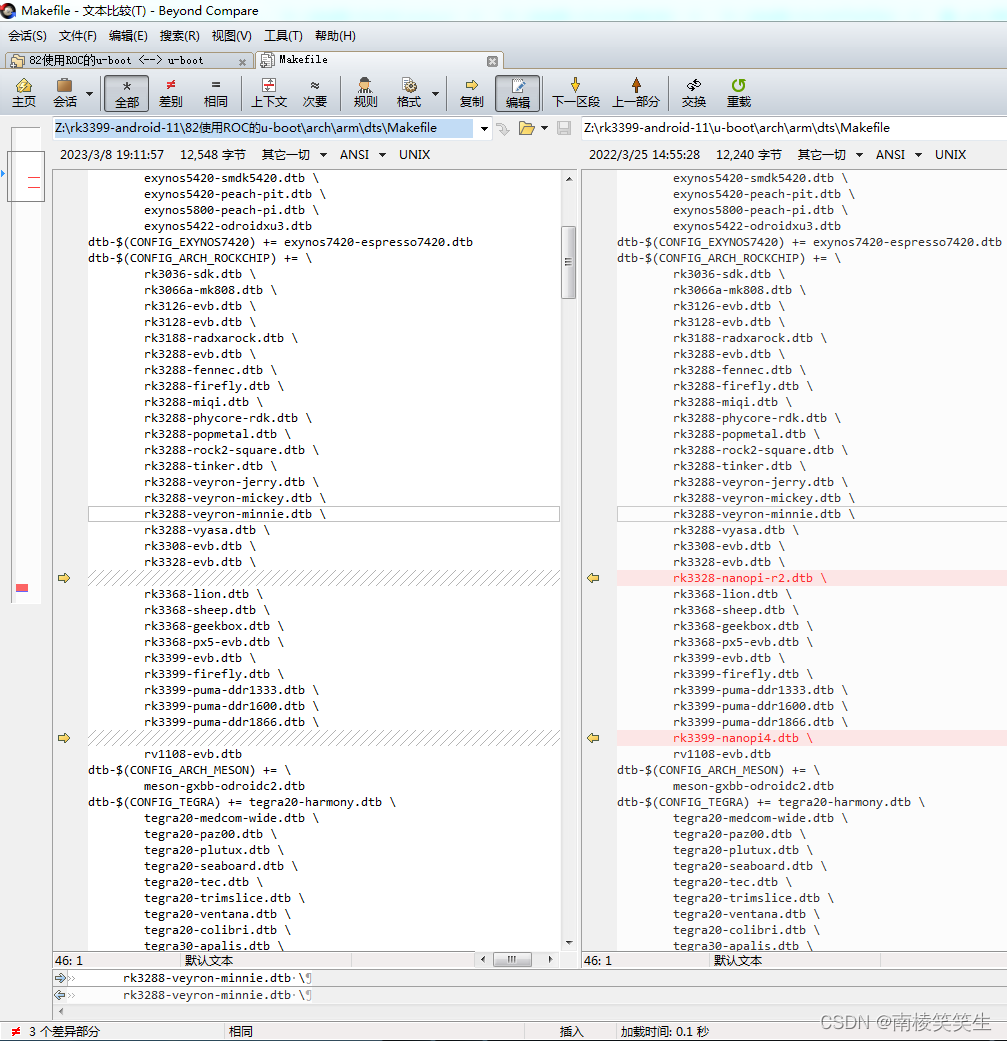
Task: Click the 格式 (Format) toolbar icon
Action: tap(410, 92)
